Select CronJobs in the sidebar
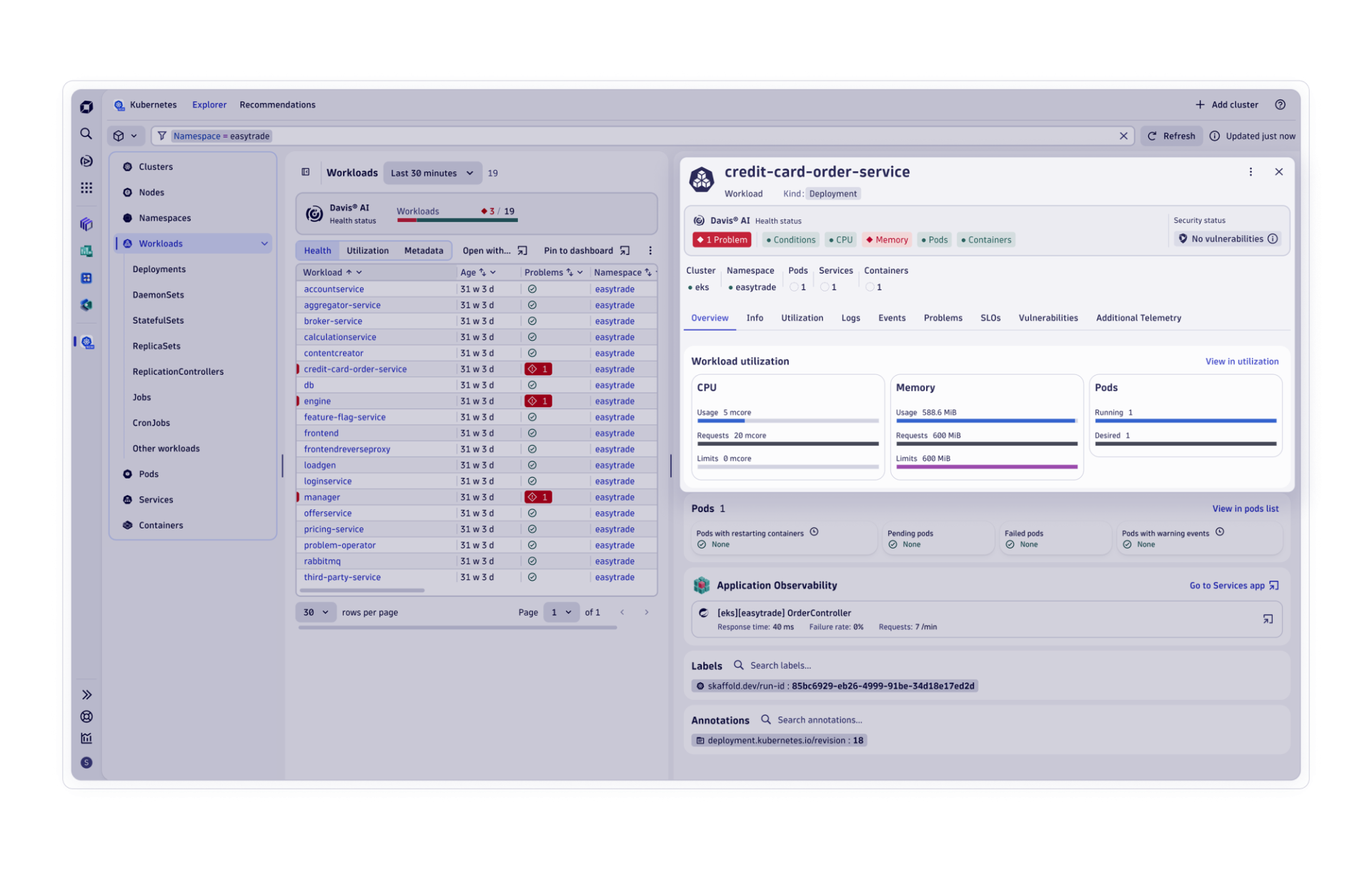This screenshot has height=870, width=1372. (x=151, y=423)
